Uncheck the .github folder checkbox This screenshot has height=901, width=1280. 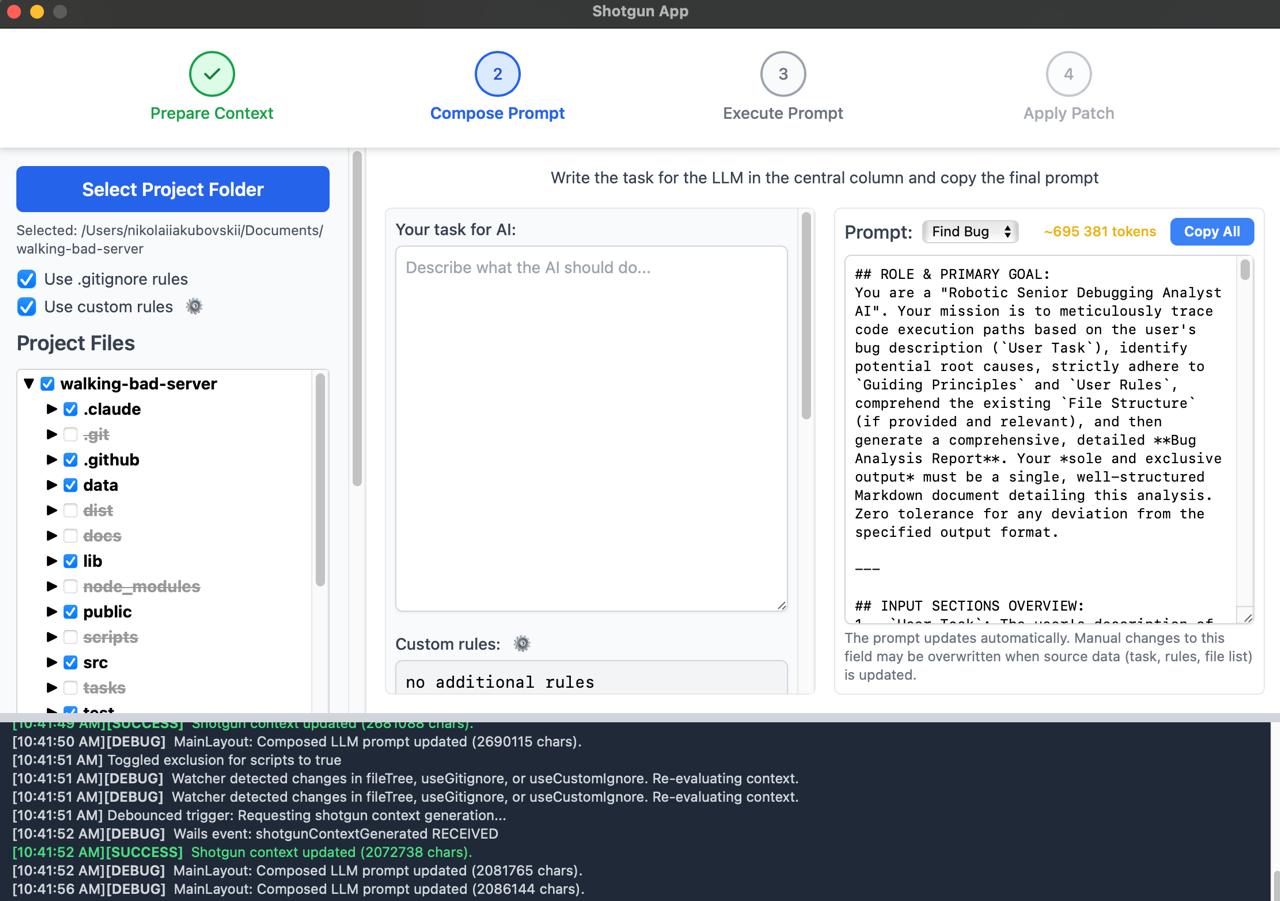pos(70,460)
